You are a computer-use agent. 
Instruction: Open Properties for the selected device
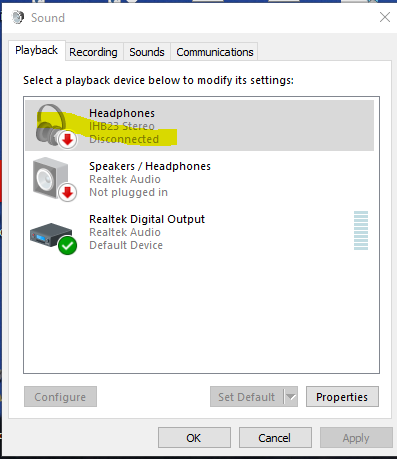click(342, 397)
